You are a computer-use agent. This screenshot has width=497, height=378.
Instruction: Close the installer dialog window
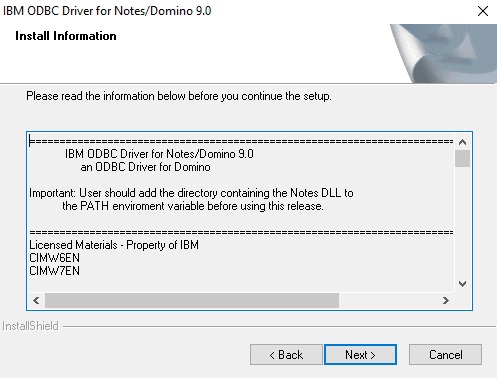(x=483, y=11)
